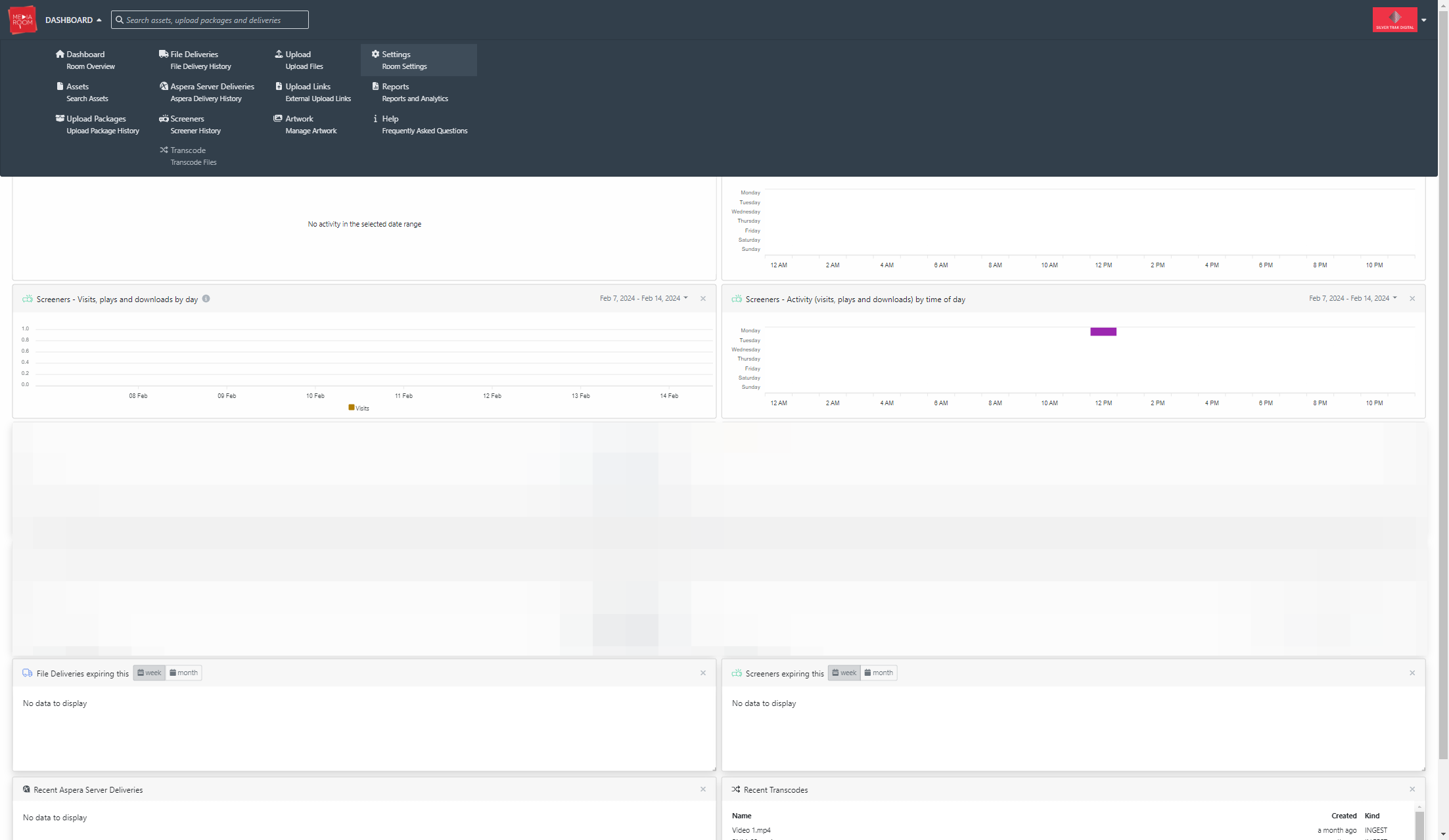Toggle File Deliveries expiring to month
The width and height of the screenshot is (1449, 840).
(x=183, y=673)
